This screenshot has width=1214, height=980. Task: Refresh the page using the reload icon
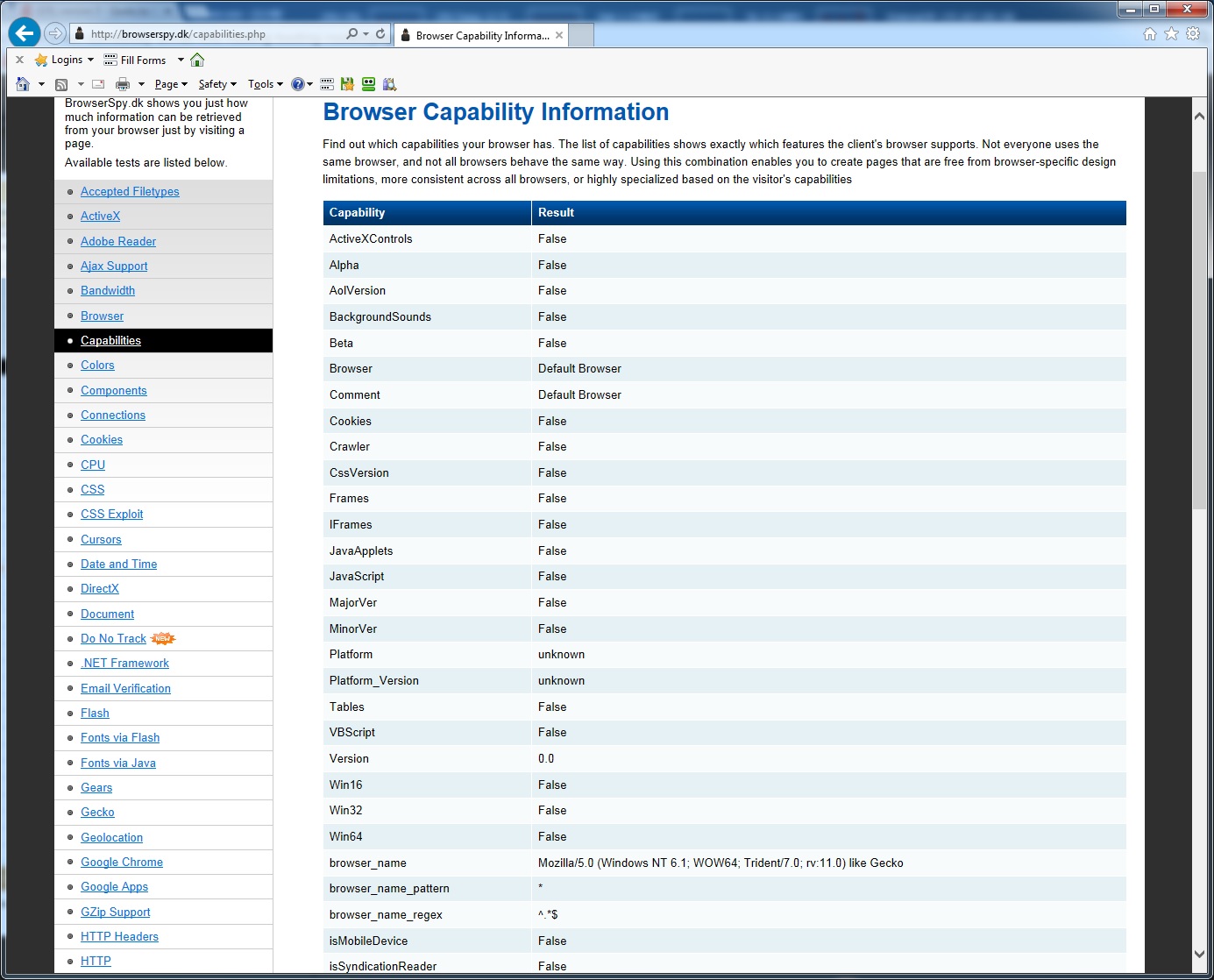pyautogui.click(x=380, y=34)
